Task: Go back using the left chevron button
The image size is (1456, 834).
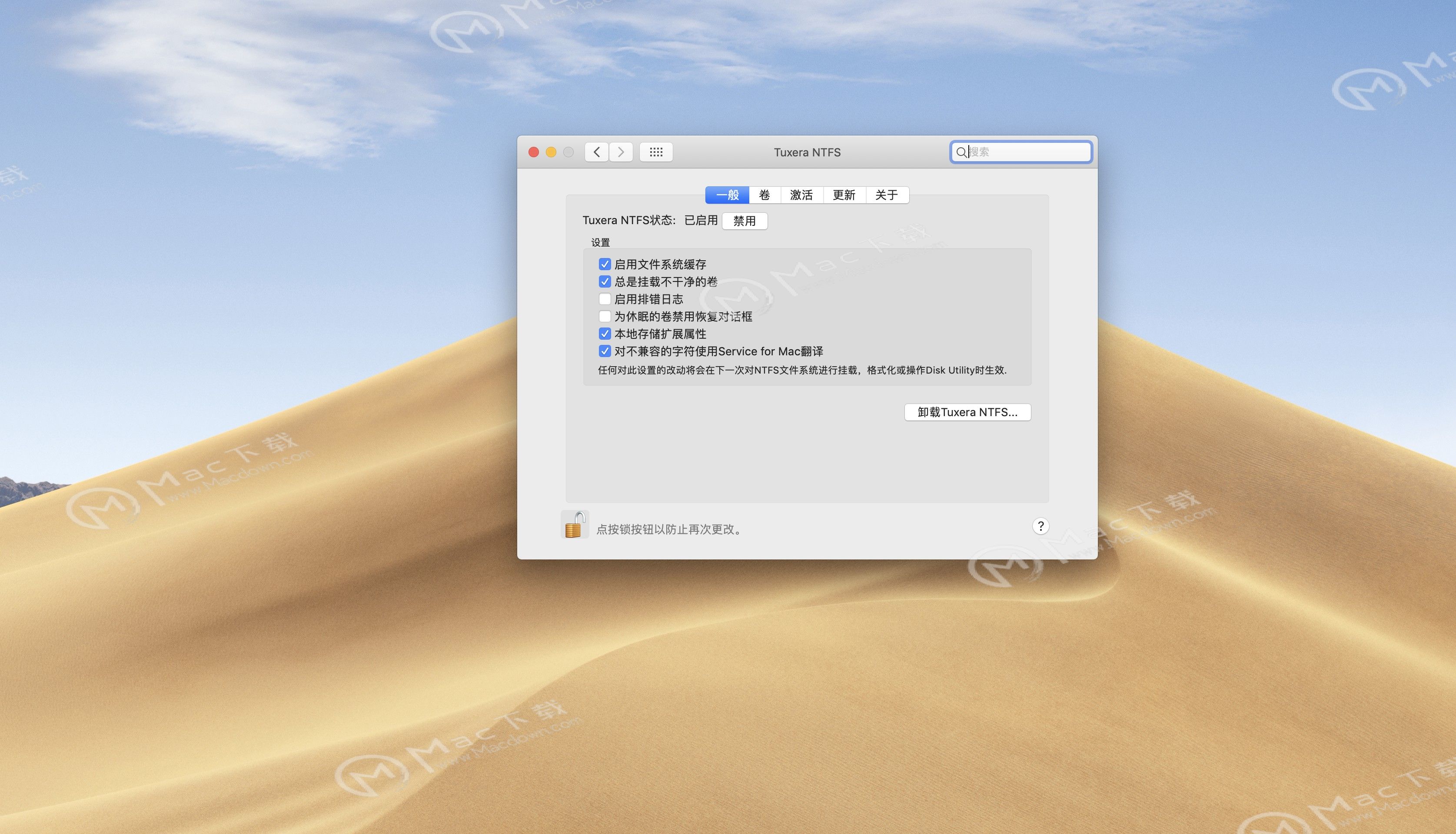Action: tap(596, 152)
